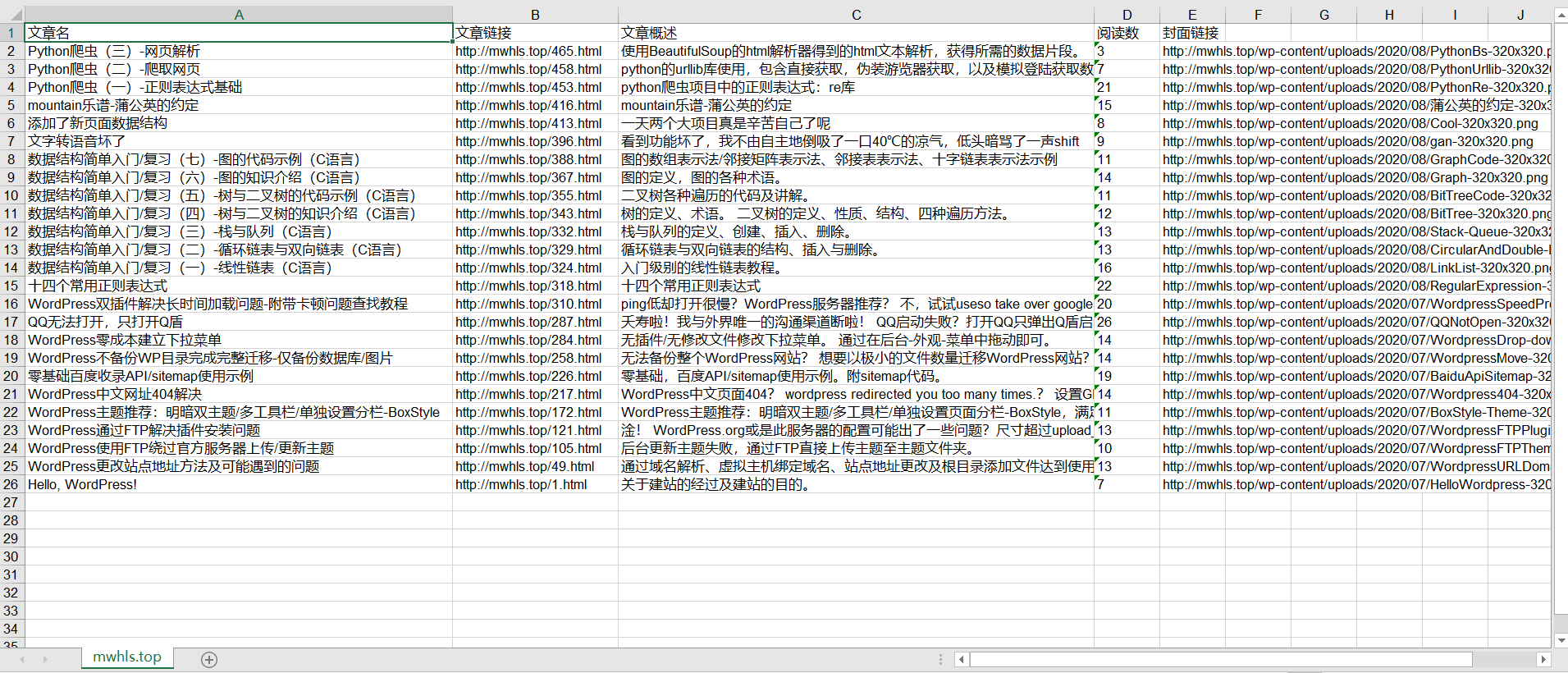Viewport: 1568px width, 673px height.
Task: Select cell Hello, WordPress!
Action: pyautogui.click(x=239, y=484)
